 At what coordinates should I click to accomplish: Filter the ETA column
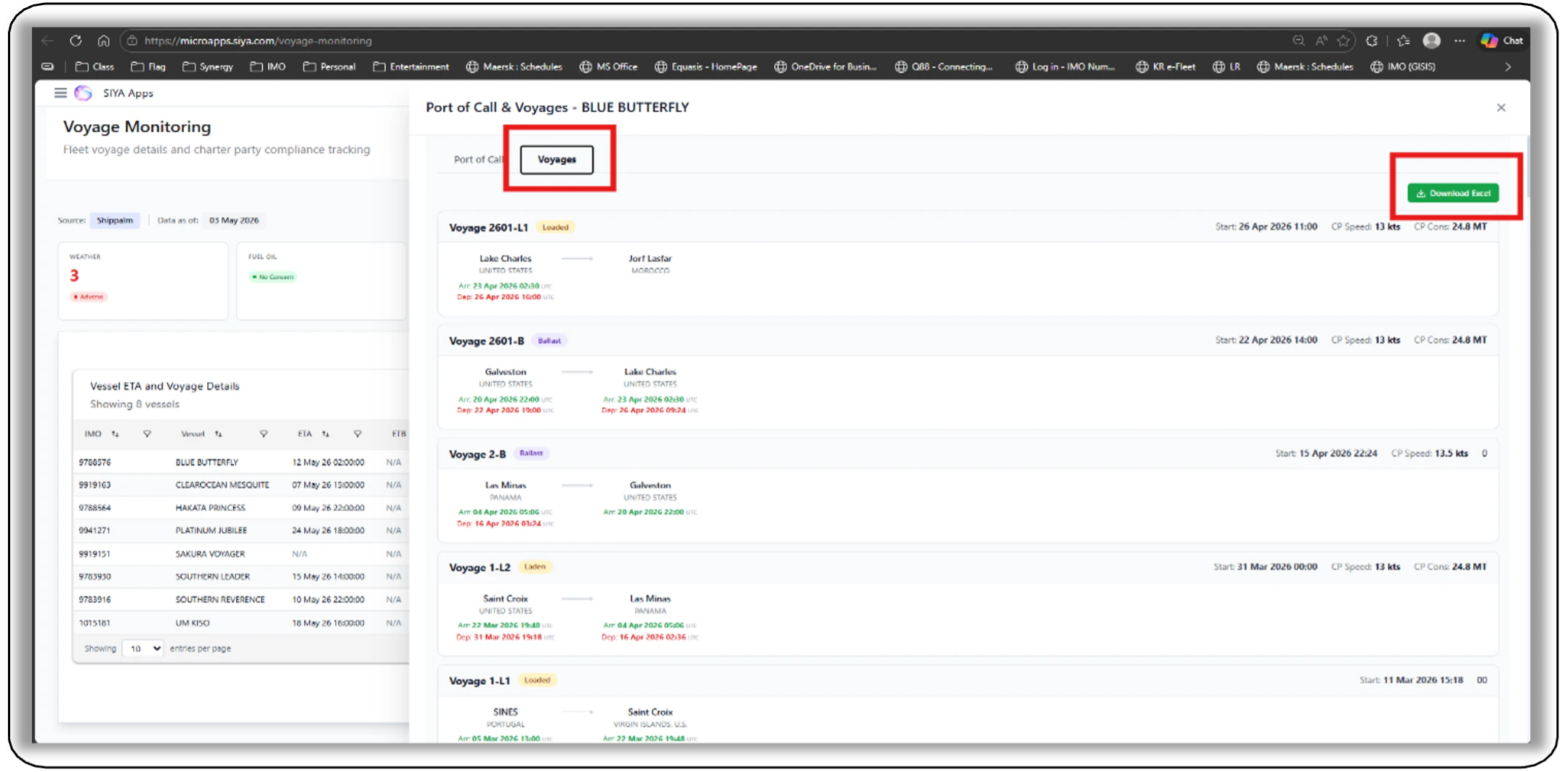click(357, 434)
